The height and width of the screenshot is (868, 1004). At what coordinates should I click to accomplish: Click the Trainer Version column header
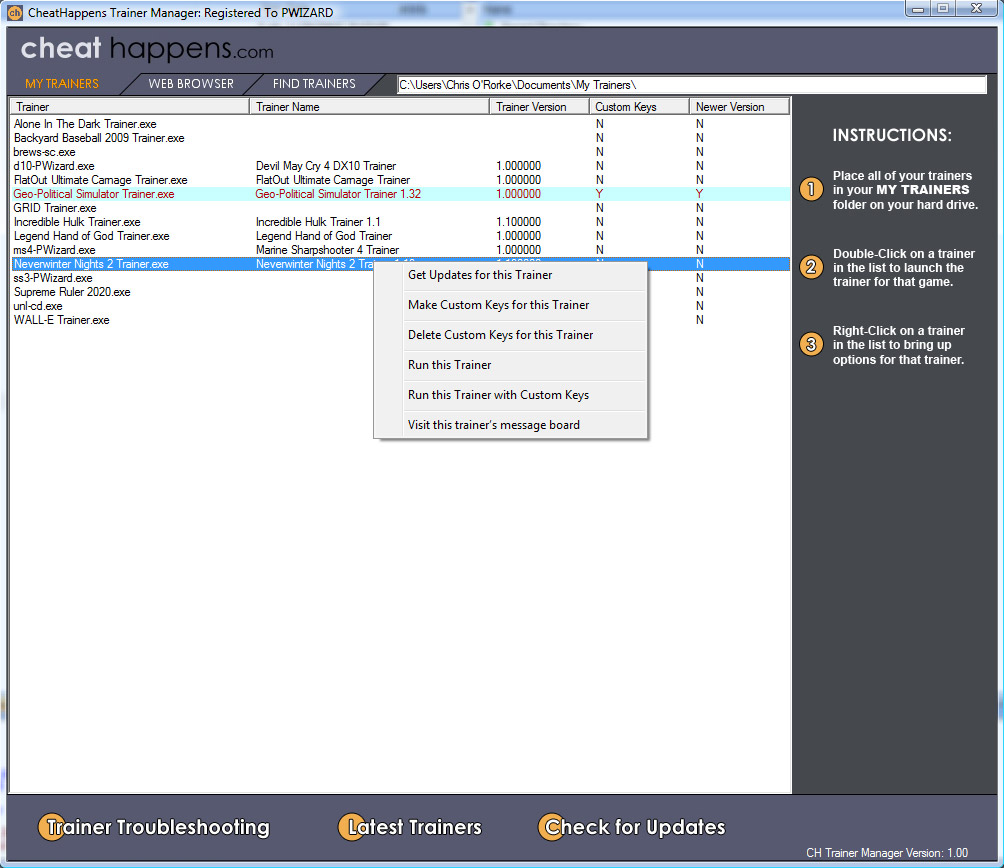pos(540,107)
